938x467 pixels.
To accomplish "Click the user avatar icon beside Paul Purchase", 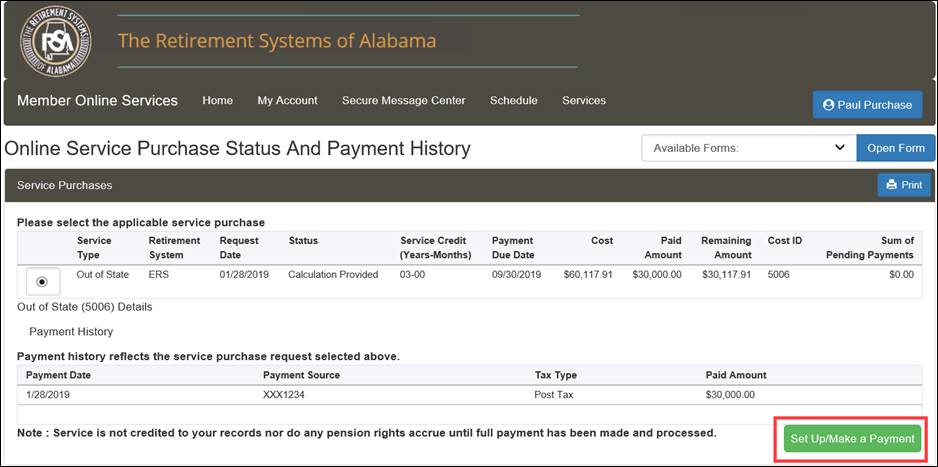I will (x=829, y=105).
